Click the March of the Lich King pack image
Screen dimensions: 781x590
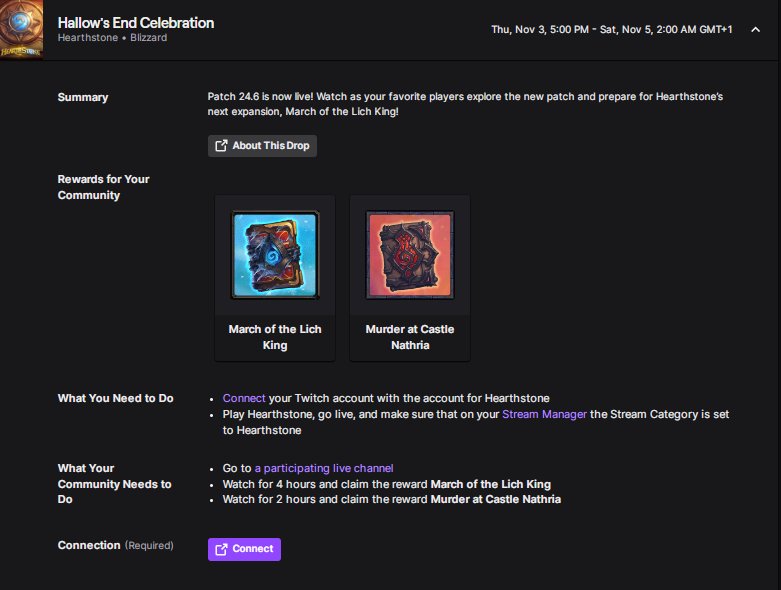[x=275, y=254]
